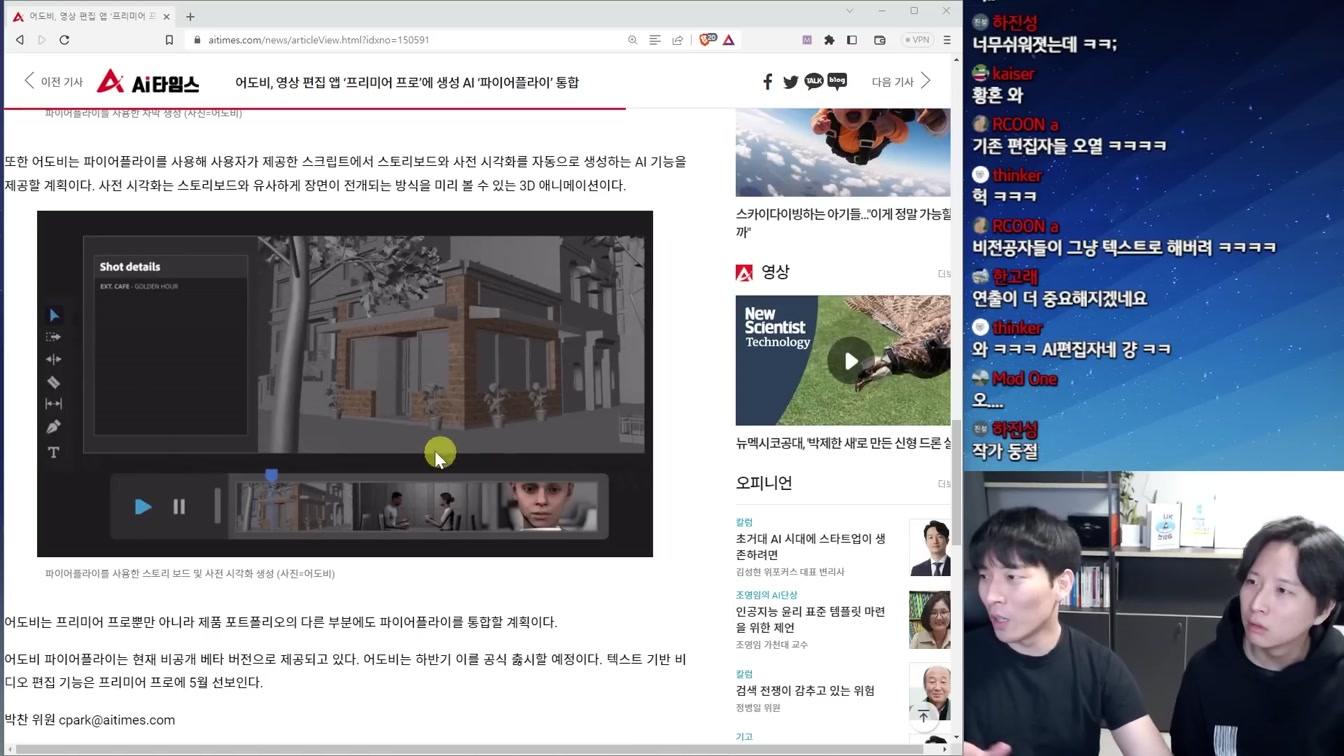The width and height of the screenshot is (1344, 756).
Task: Open the browser extensions puzzle icon
Action: tap(829, 40)
